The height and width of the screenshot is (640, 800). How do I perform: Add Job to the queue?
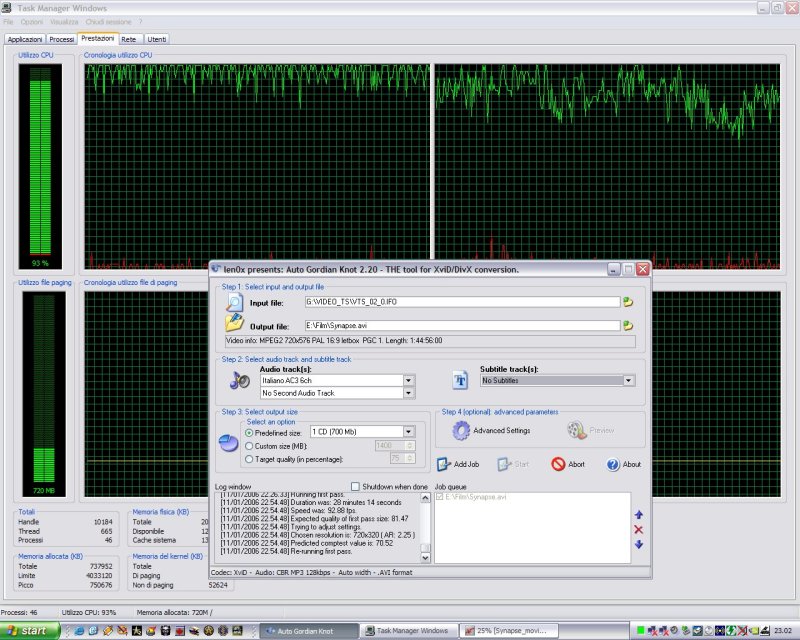(458, 464)
